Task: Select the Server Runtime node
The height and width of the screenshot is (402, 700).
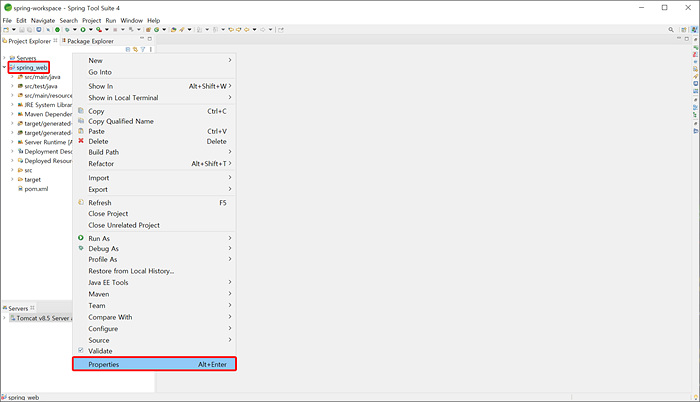Action: tap(45, 142)
